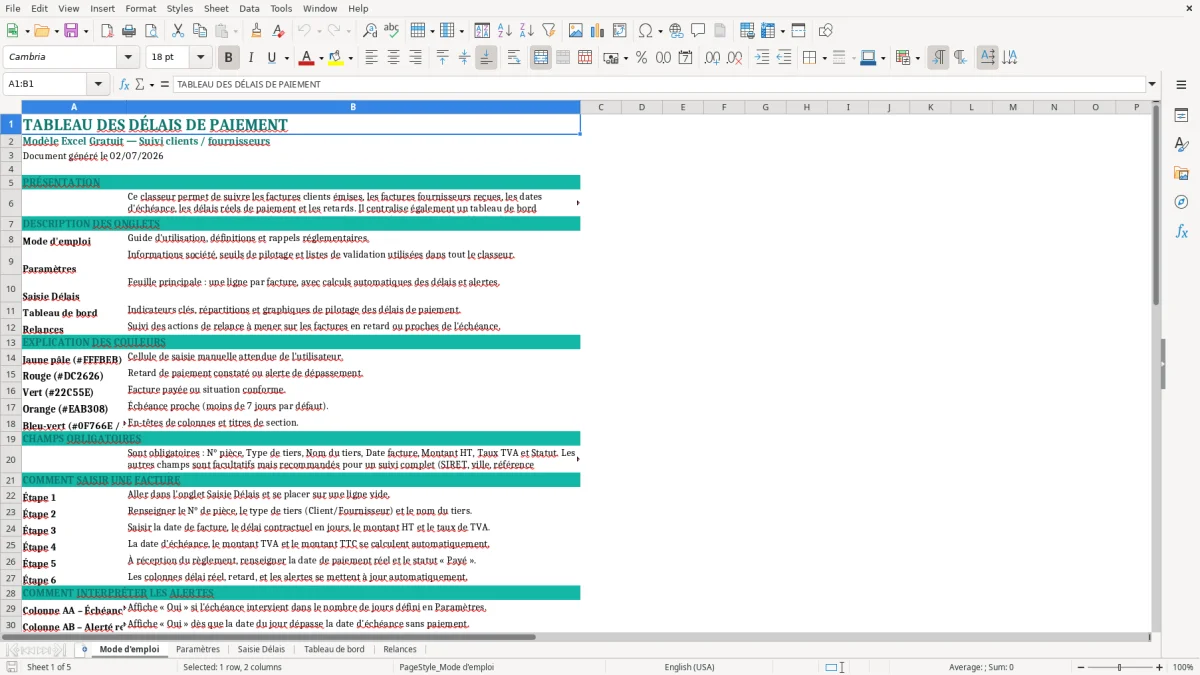Open the Open-file dropdown arrow
This screenshot has width=1200, height=675.
click(55, 31)
